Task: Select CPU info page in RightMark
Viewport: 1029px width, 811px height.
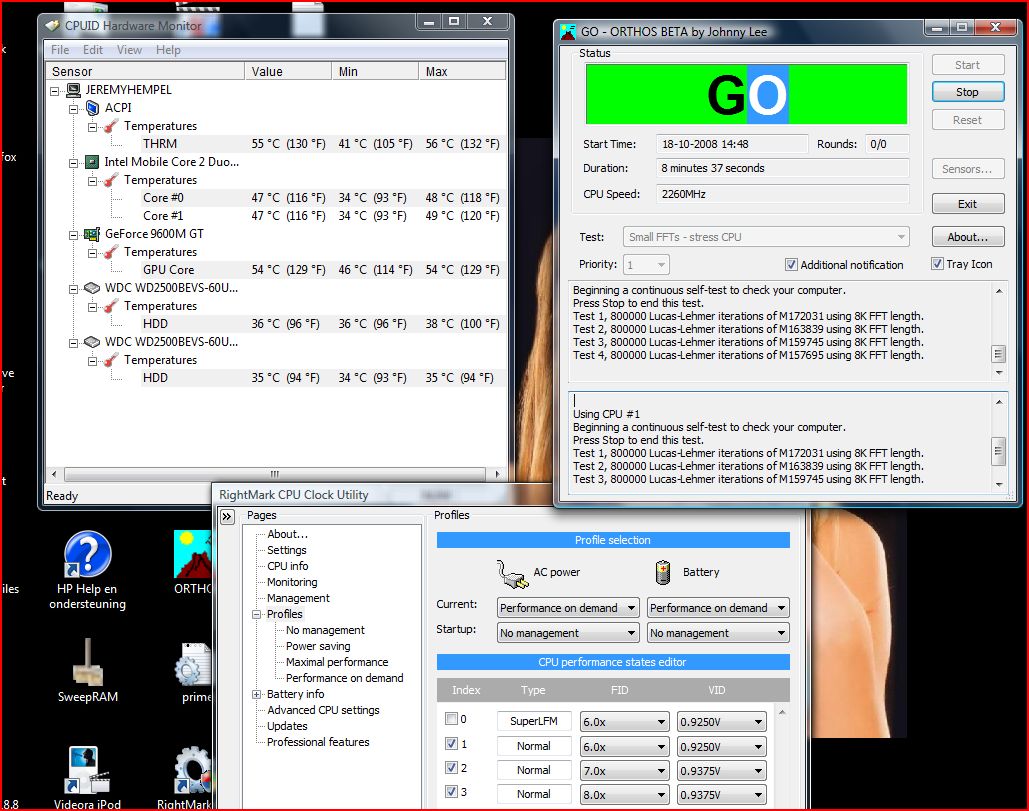Action: point(287,566)
